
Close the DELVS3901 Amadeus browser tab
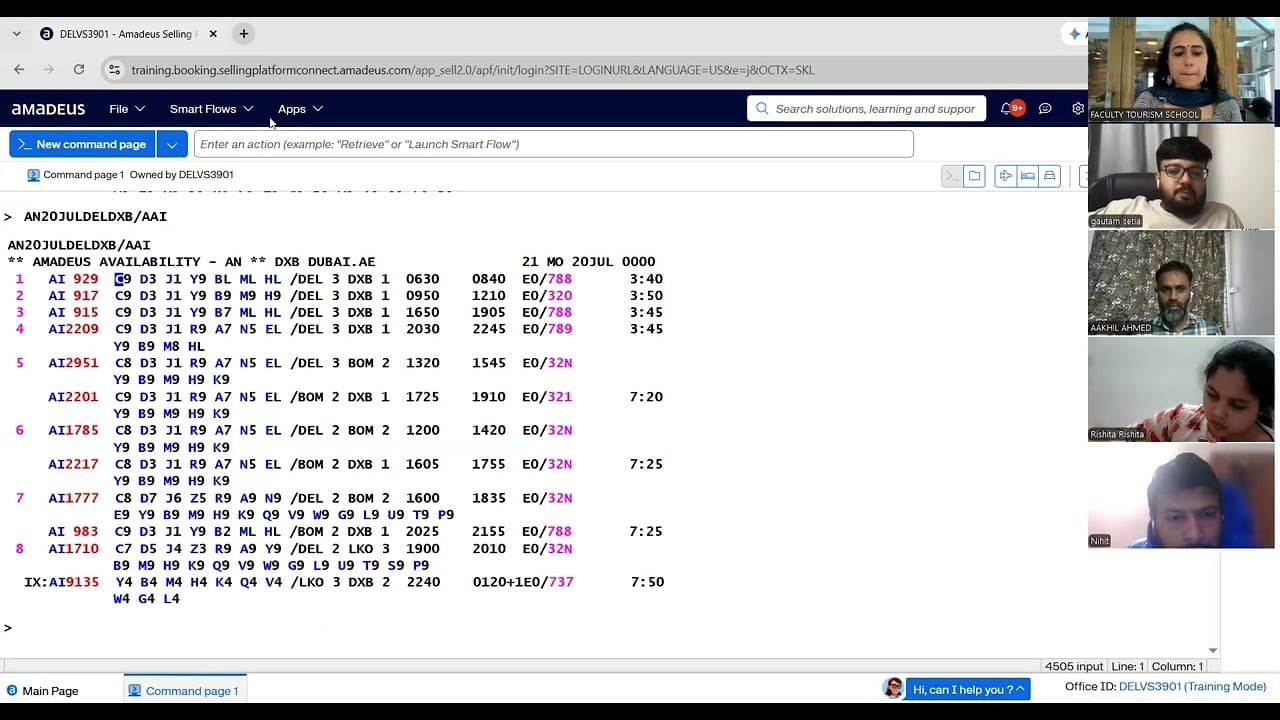click(x=211, y=34)
